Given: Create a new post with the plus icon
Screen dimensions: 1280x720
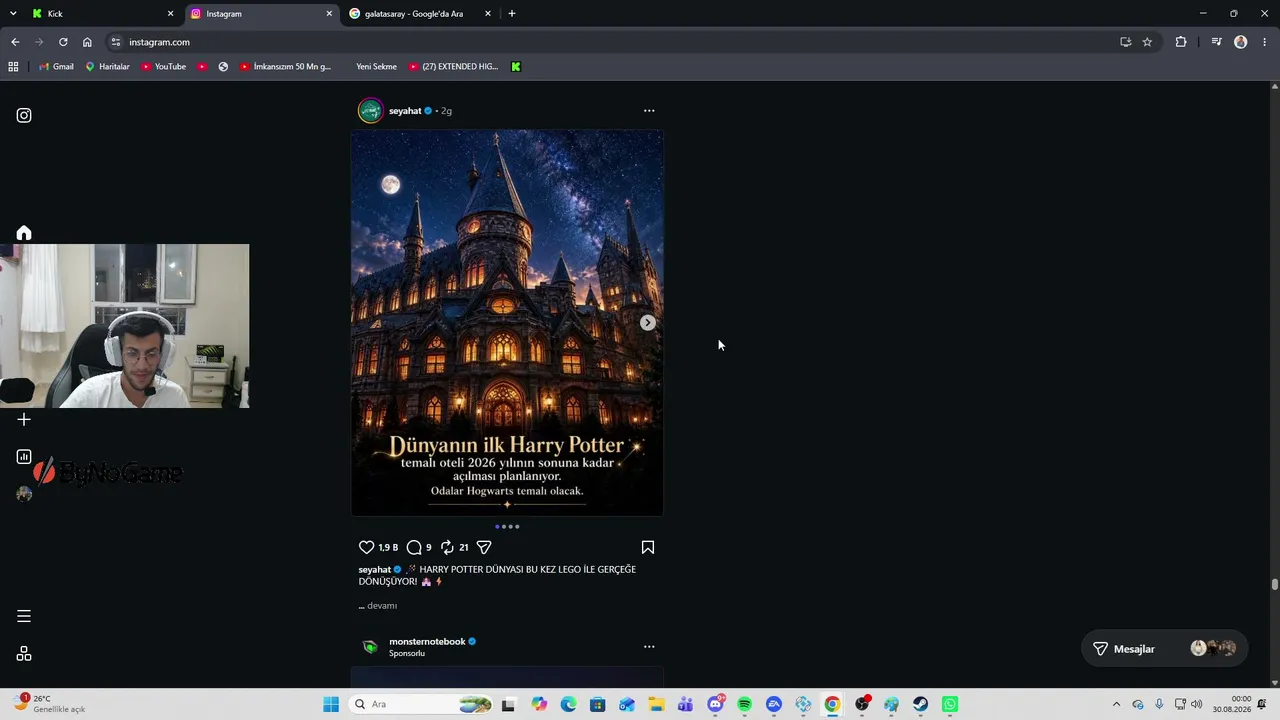Looking at the screenshot, I should [24, 420].
